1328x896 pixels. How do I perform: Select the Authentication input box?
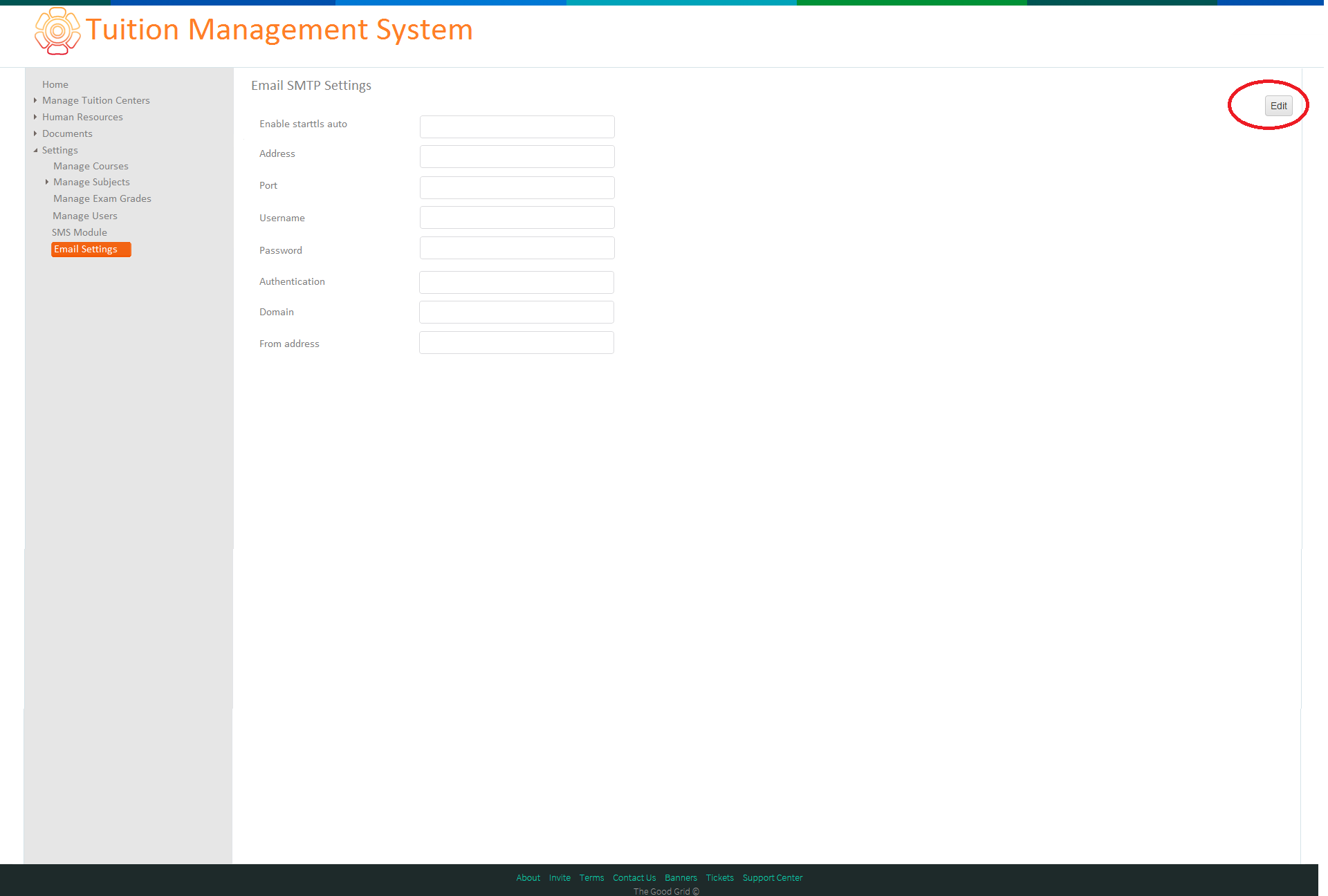click(516, 282)
